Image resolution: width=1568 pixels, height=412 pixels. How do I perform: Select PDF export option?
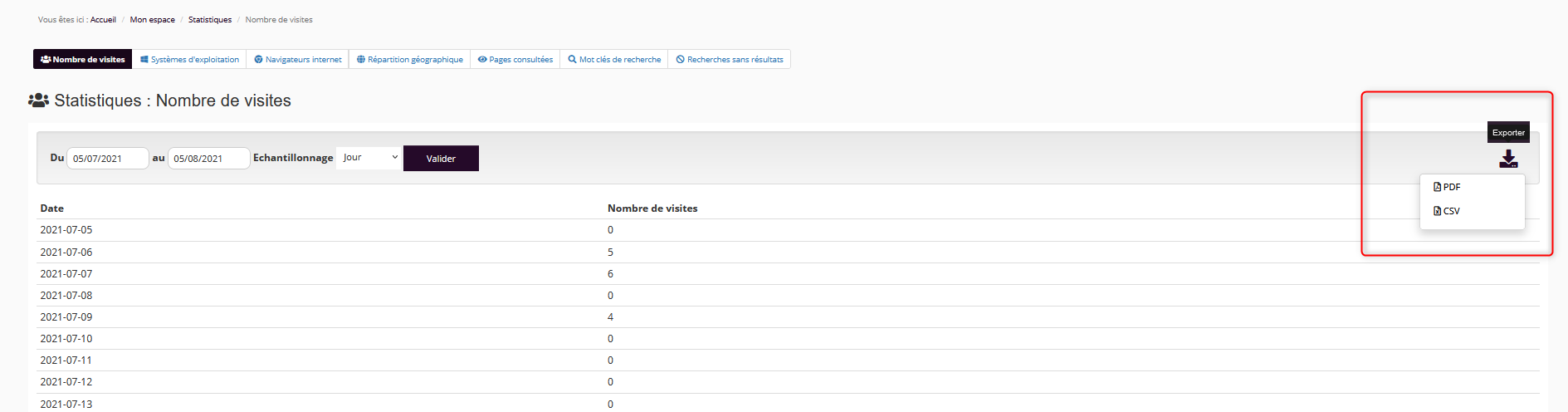click(x=1451, y=187)
